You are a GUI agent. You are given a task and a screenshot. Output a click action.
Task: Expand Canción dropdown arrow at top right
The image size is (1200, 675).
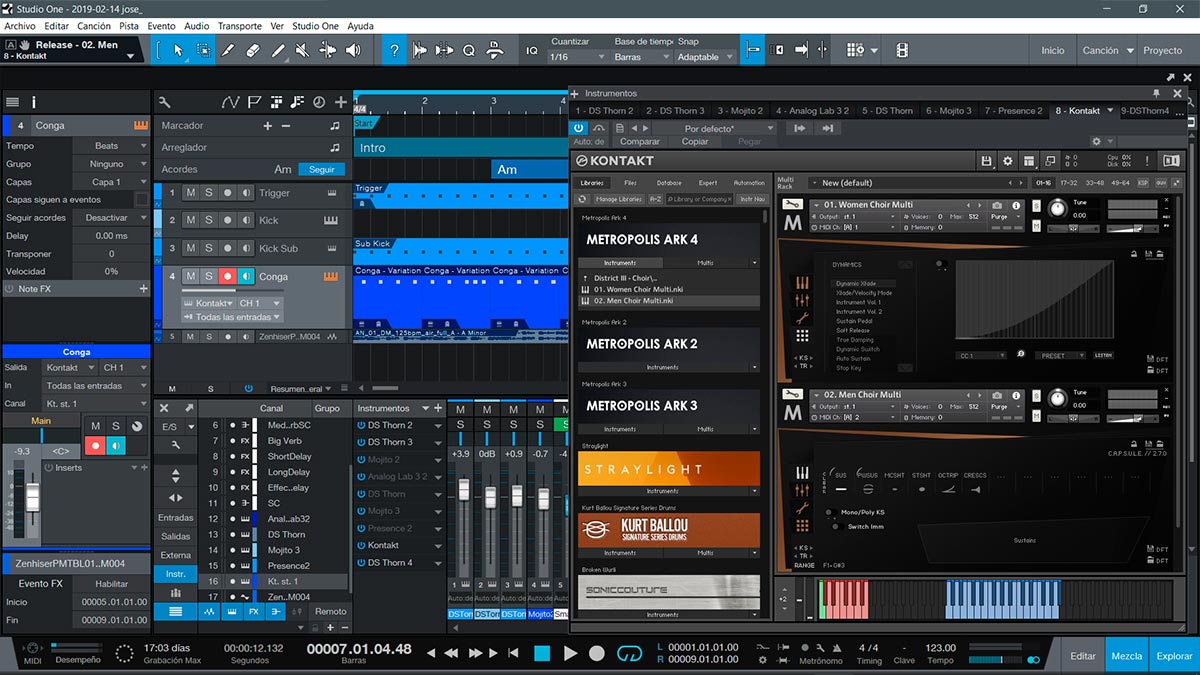(1130, 50)
